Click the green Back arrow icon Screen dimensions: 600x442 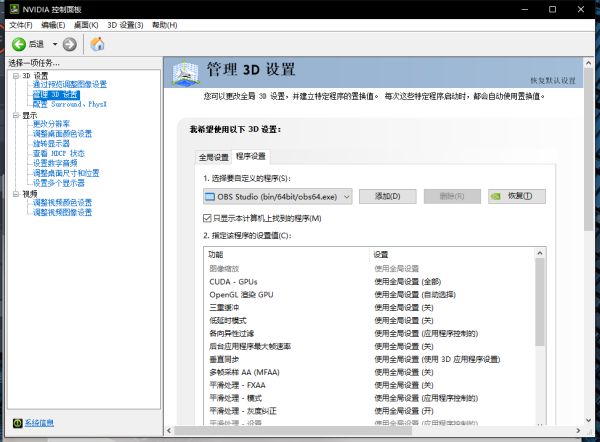19,44
